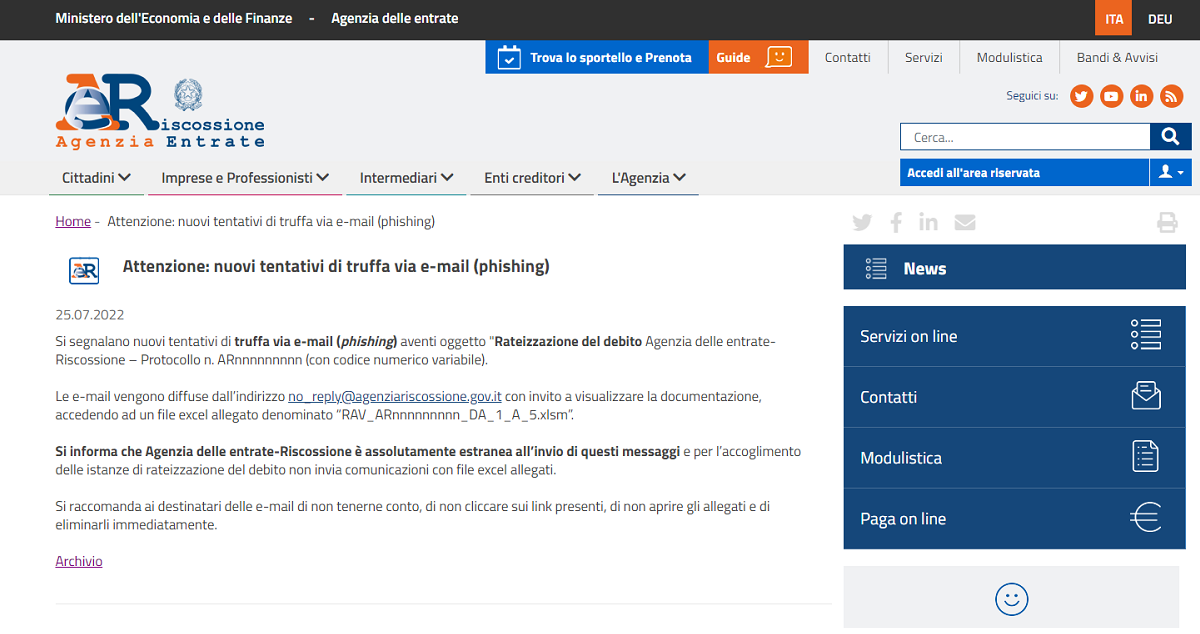Open the Archivio link

79,561
